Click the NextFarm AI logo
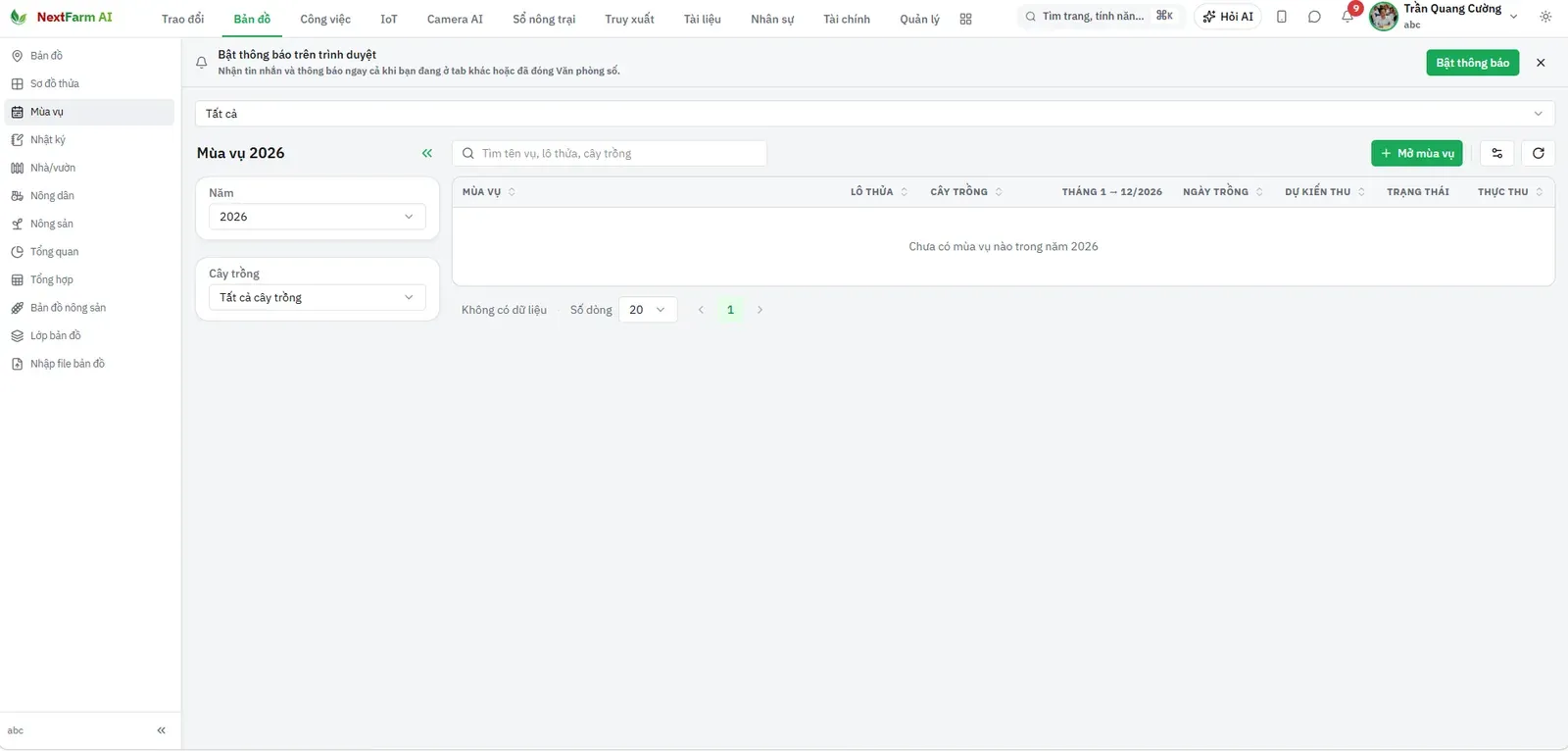 pyautogui.click(x=61, y=18)
